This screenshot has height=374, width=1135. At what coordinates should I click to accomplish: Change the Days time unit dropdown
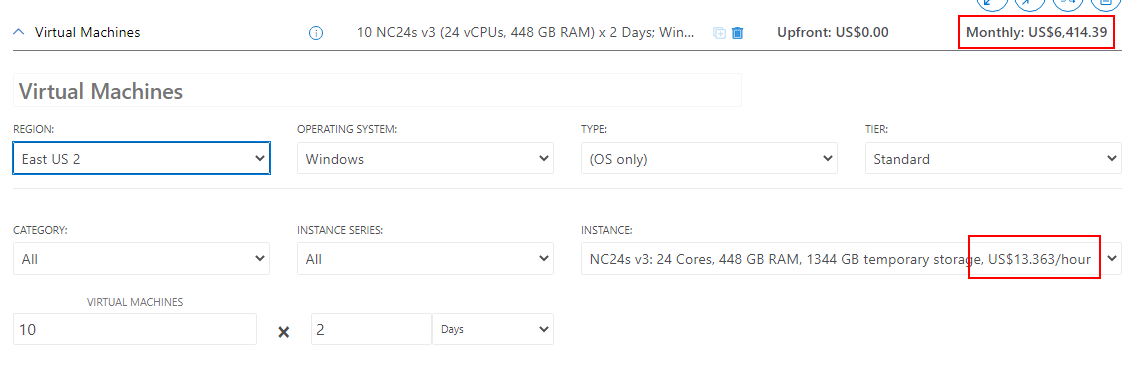click(493, 329)
